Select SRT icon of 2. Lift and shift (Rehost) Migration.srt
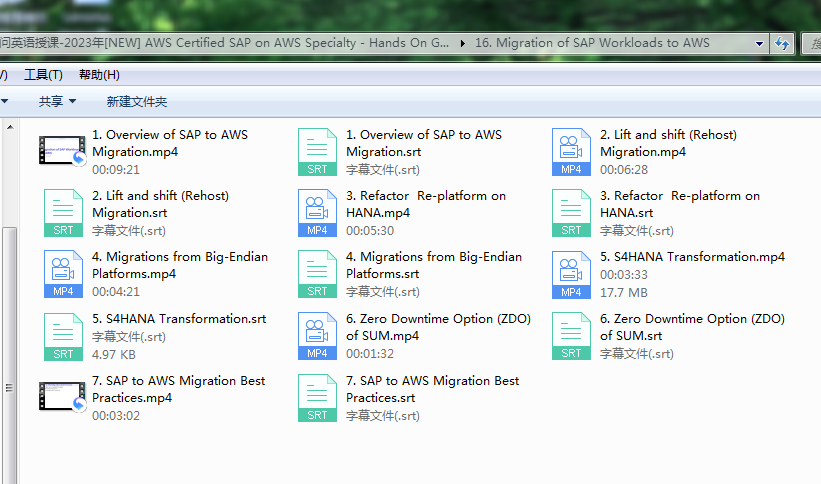 point(63,213)
